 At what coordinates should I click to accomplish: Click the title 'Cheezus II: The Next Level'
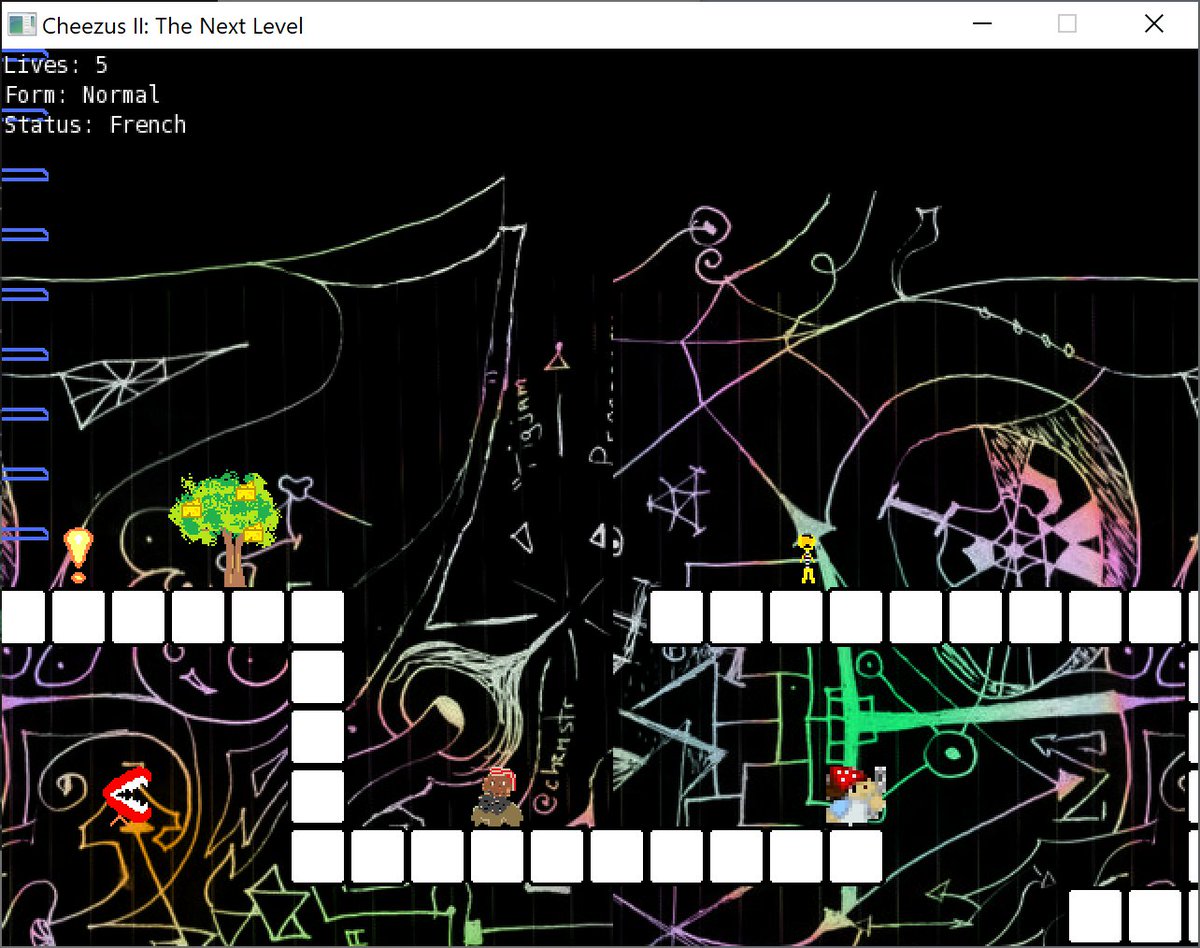[173, 25]
